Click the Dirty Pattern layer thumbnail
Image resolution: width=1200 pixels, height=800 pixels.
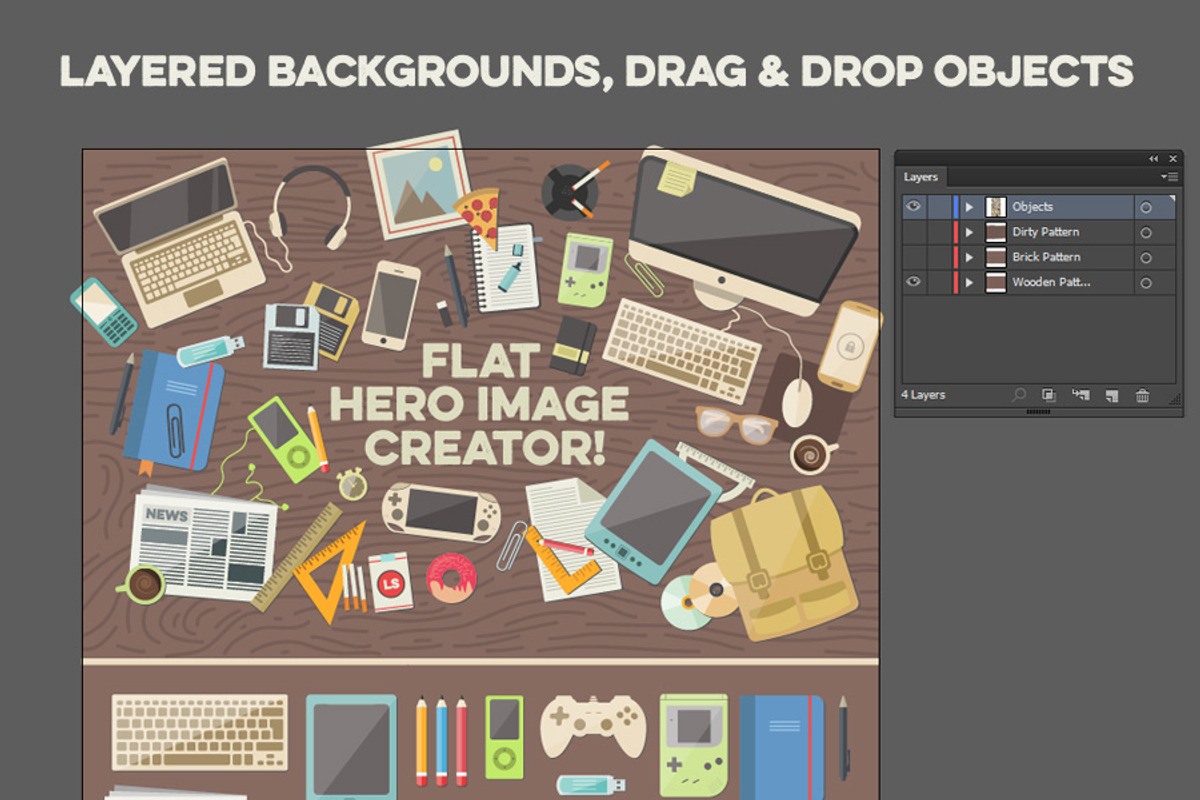[x=995, y=232]
